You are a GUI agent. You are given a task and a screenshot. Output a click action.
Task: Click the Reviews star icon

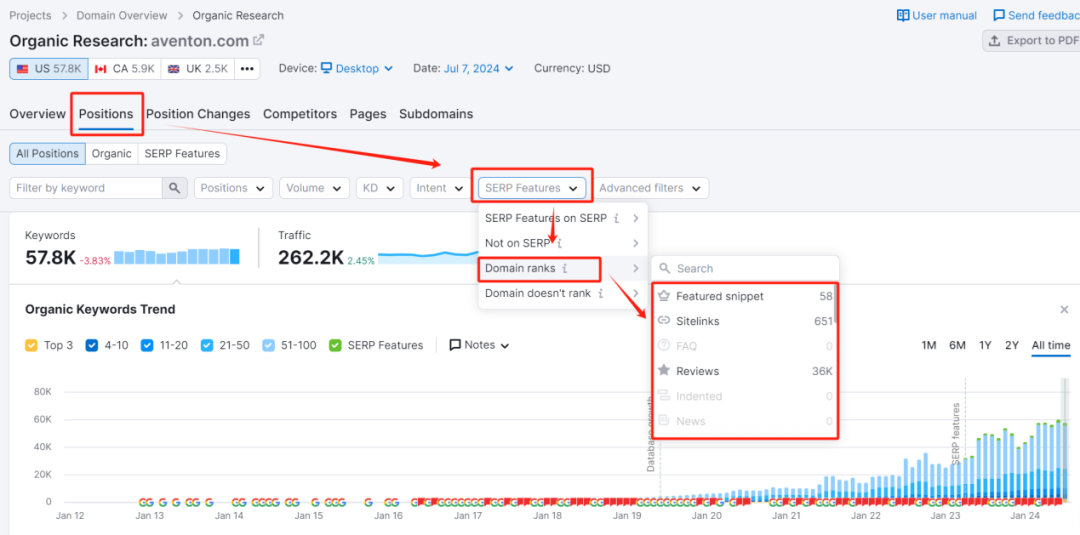coord(664,371)
